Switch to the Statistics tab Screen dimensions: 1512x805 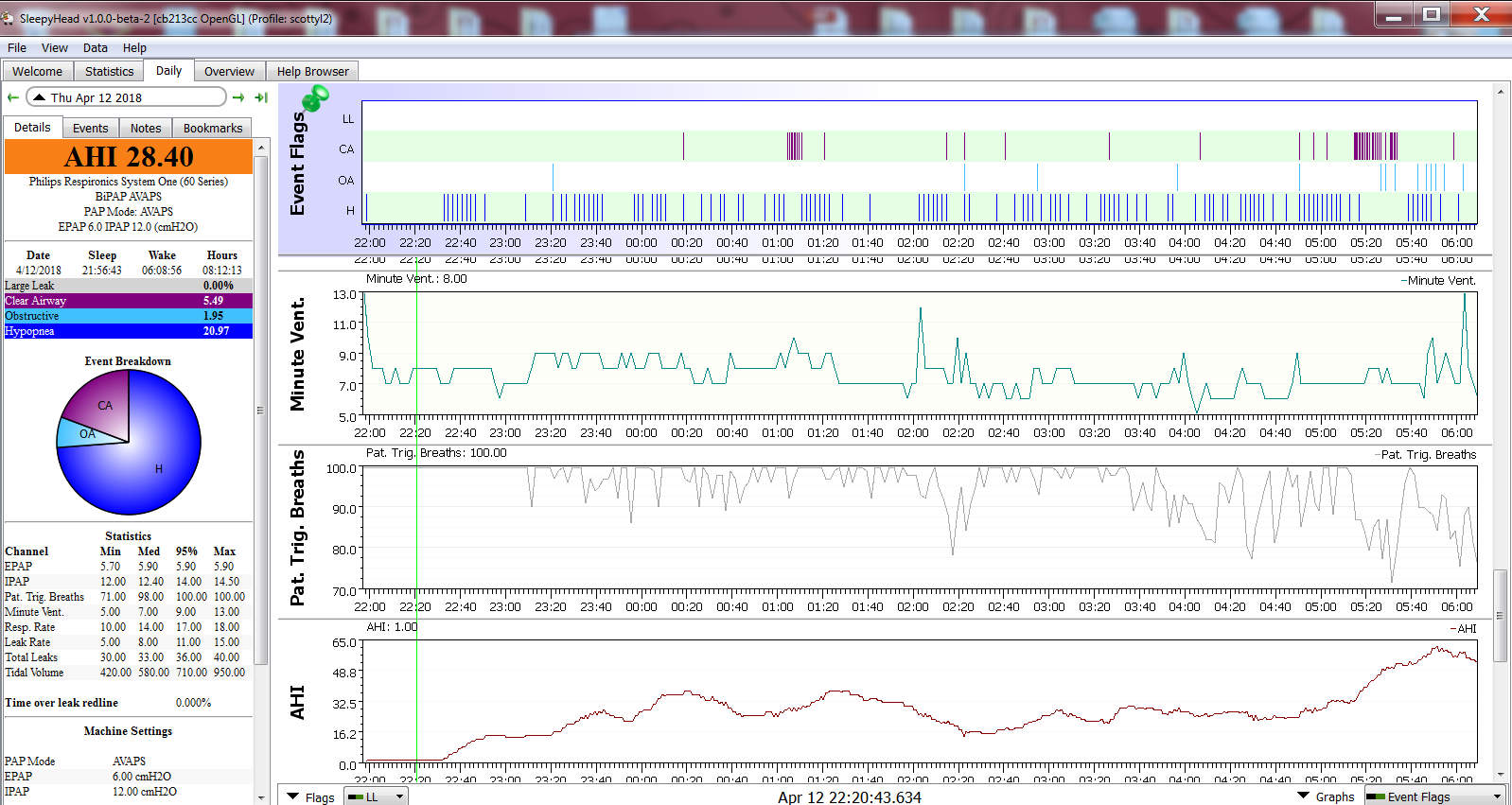tap(110, 71)
